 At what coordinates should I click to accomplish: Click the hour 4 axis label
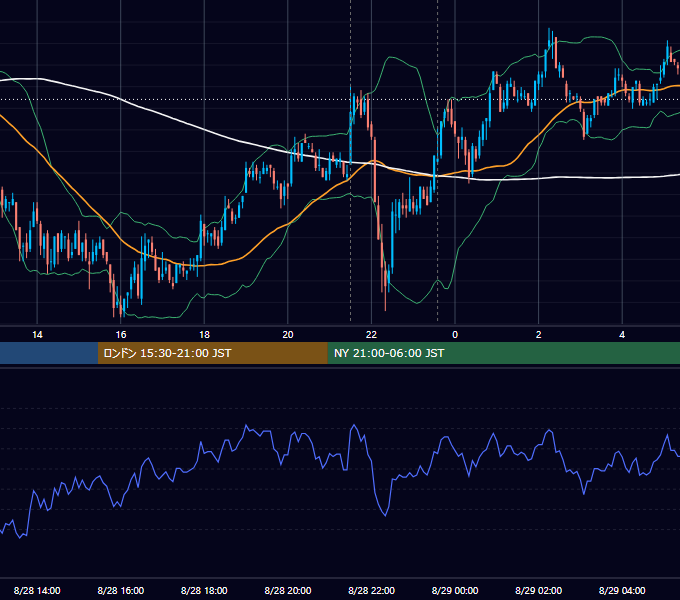622,335
